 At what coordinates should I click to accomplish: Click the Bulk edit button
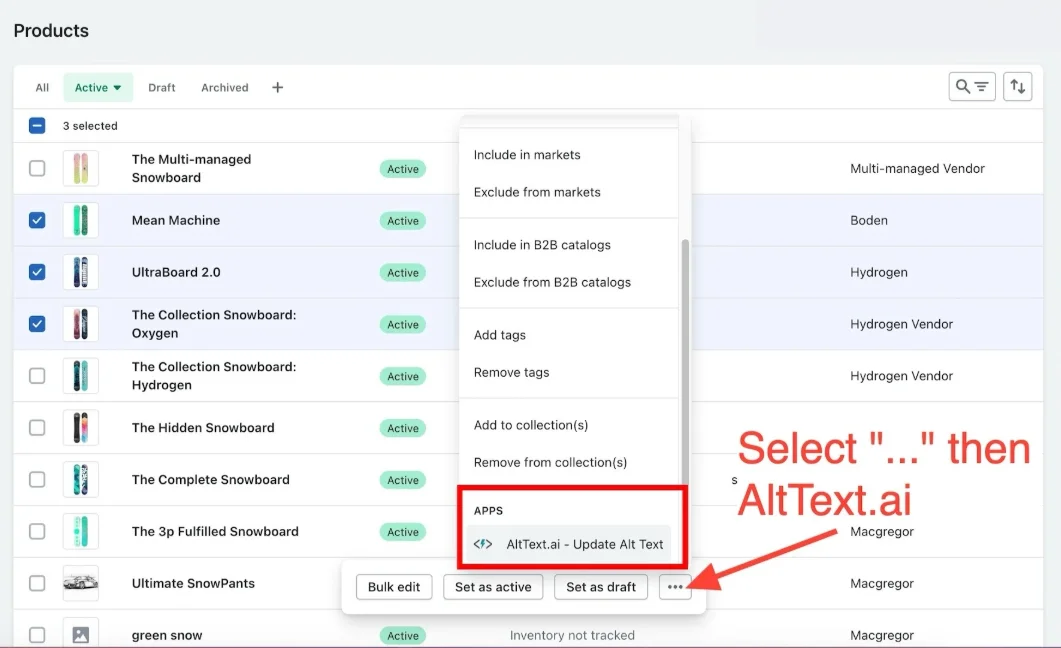(x=393, y=587)
